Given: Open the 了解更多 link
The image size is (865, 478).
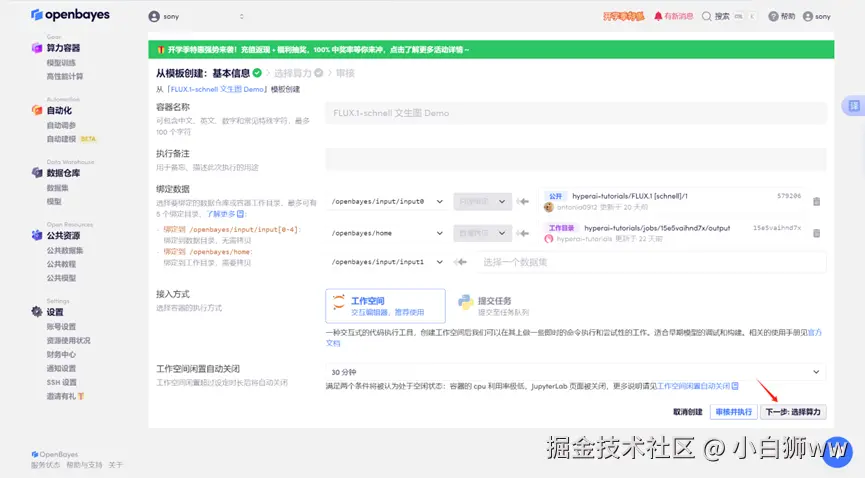Looking at the screenshot, I should coord(221,214).
